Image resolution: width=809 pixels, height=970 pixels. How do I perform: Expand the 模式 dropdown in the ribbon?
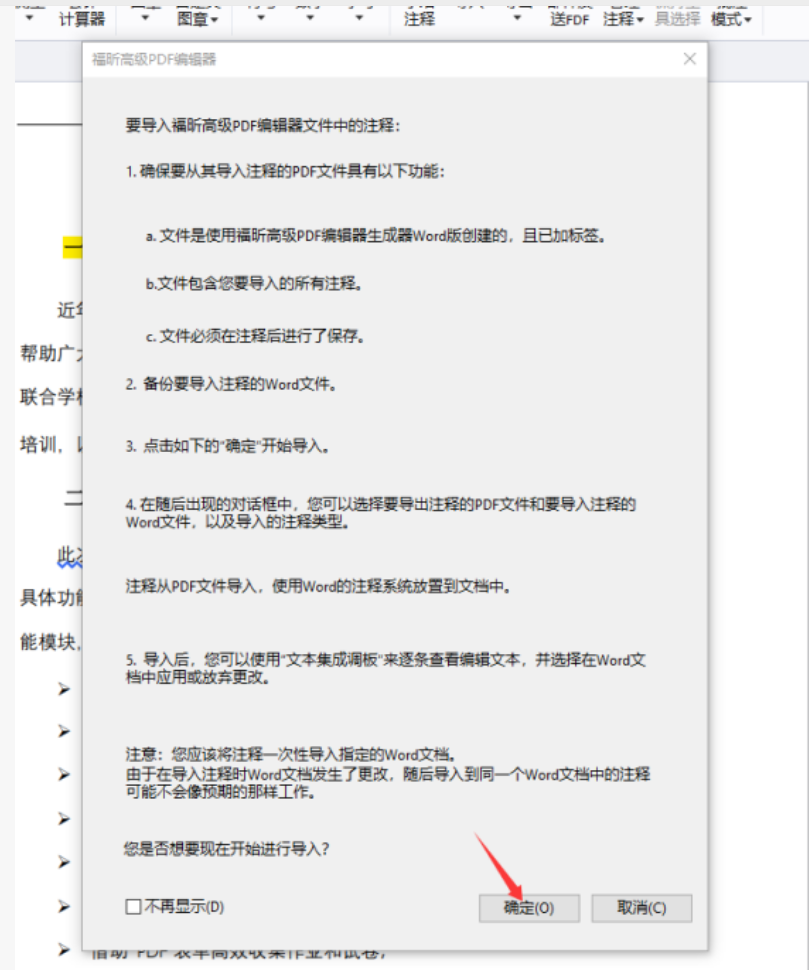731,19
